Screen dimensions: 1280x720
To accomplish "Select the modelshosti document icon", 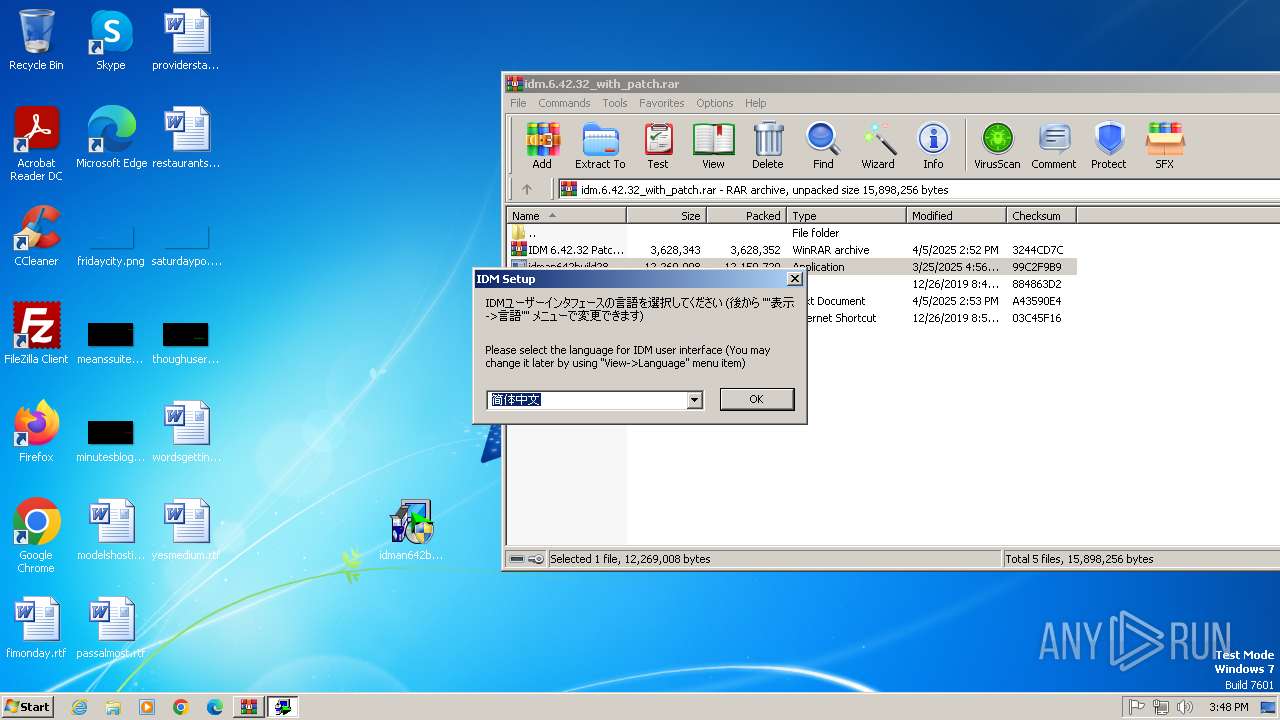I will pos(111,529).
